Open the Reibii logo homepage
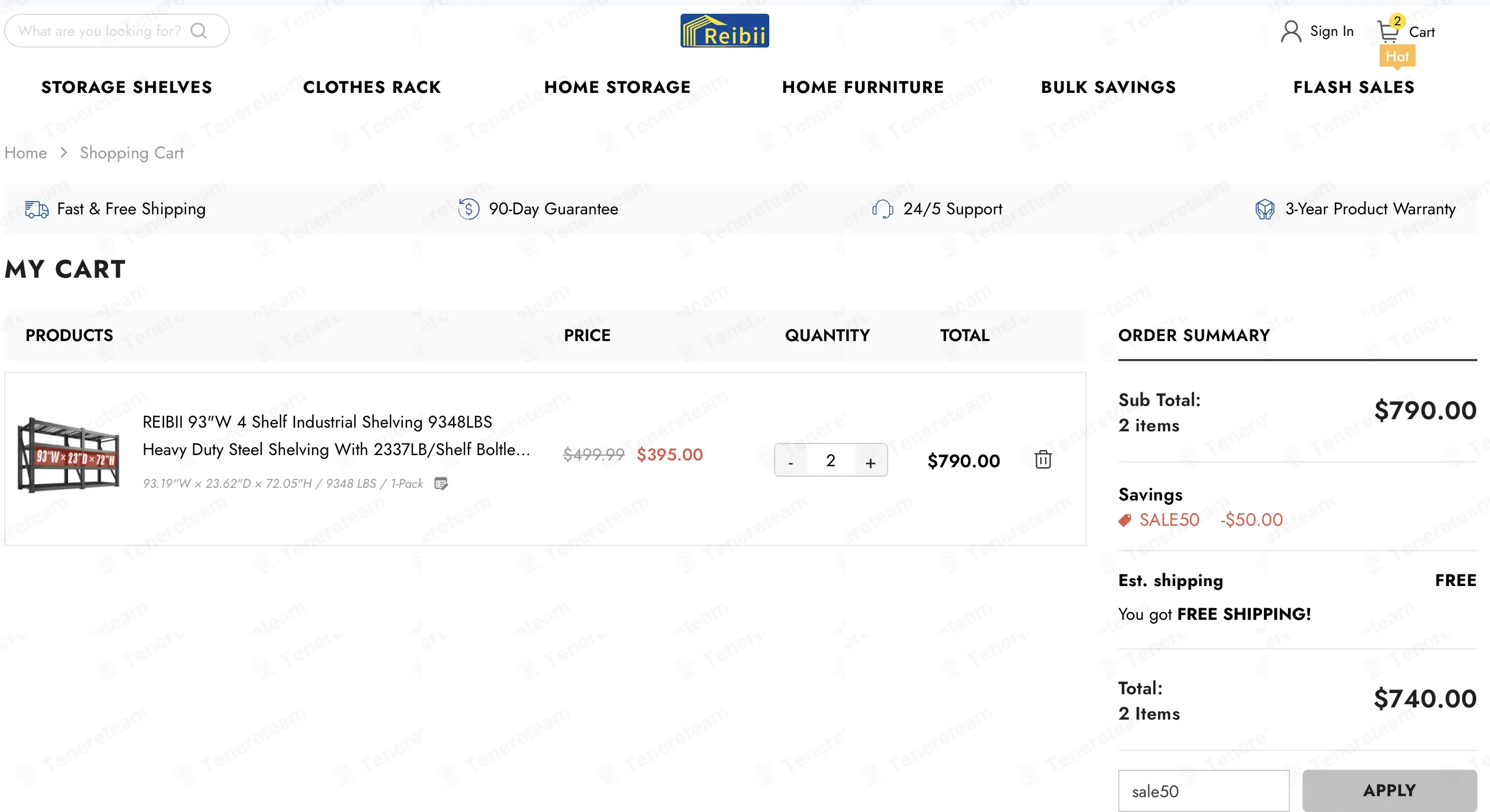 tap(724, 31)
